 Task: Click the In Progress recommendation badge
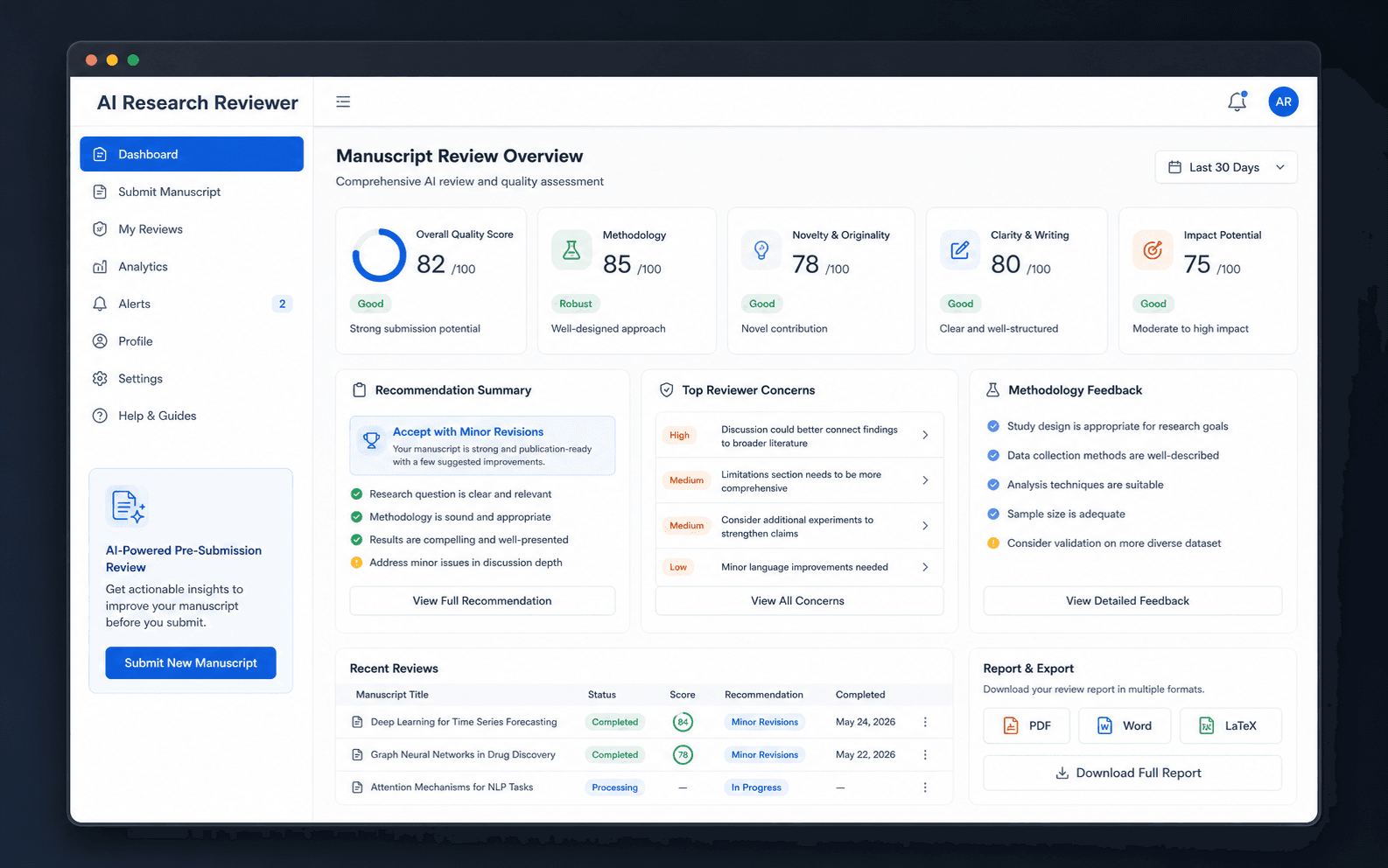756,787
